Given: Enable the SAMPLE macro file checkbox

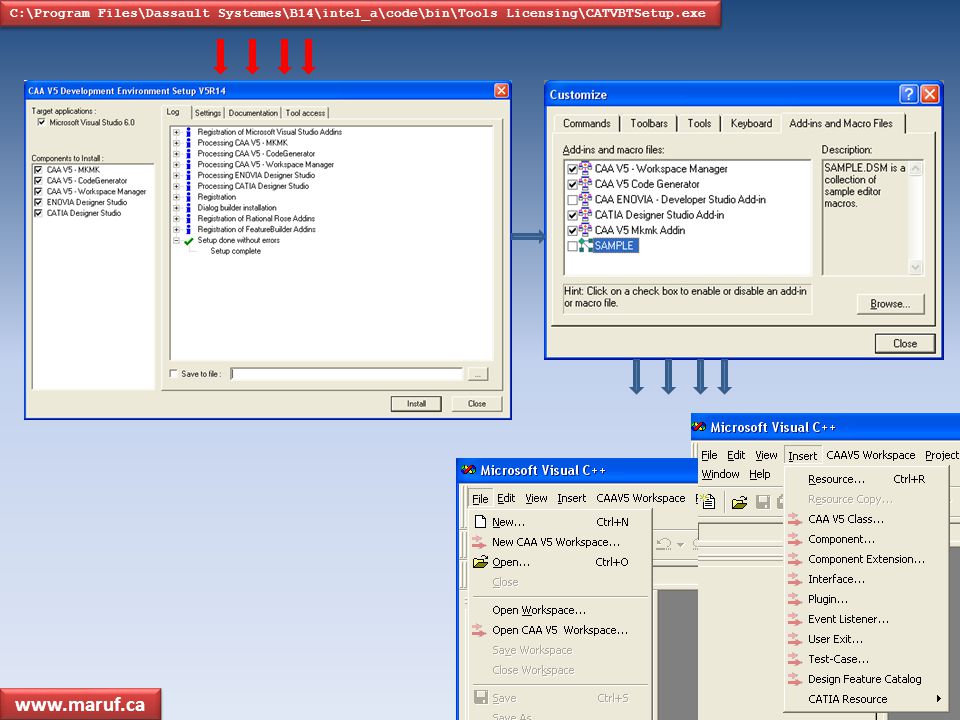Looking at the screenshot, I should point(572,246).
